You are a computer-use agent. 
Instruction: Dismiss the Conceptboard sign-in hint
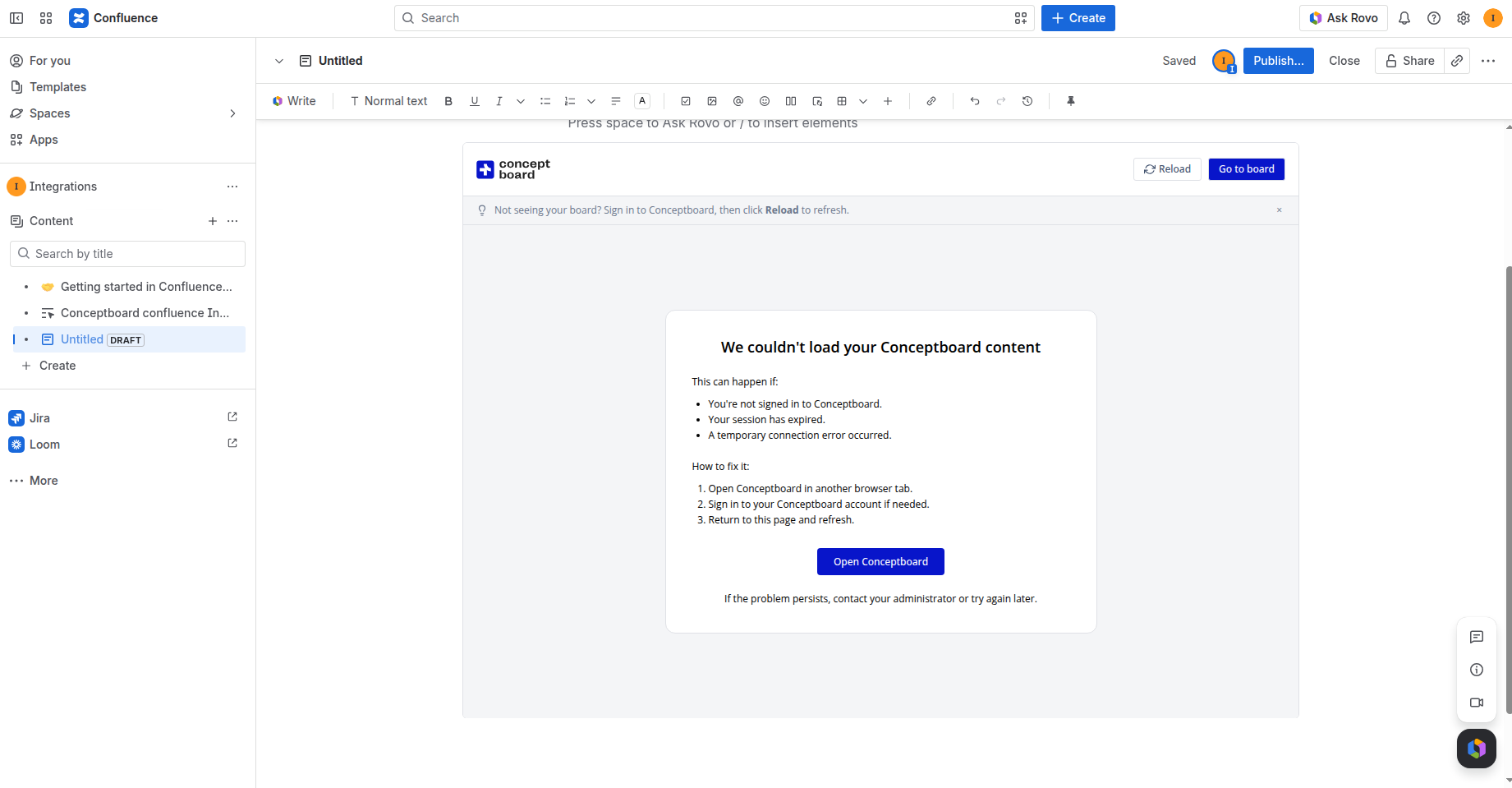coord(1279,210)
